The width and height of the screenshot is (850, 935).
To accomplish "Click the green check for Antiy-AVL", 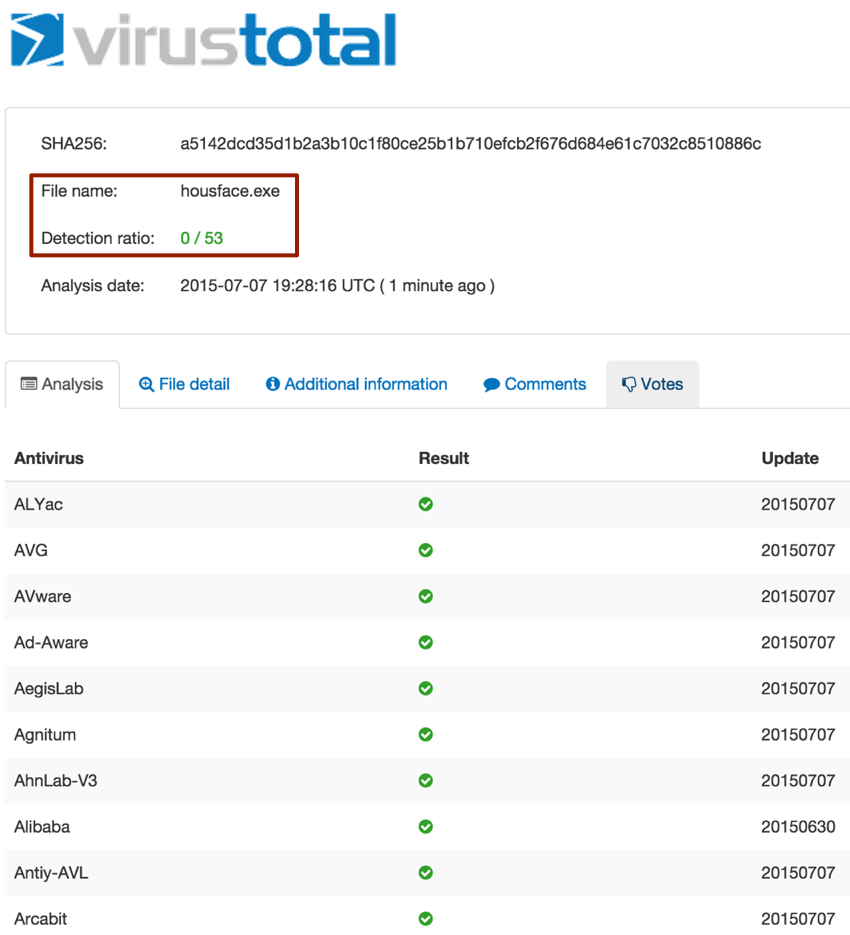I will (426, 873).
